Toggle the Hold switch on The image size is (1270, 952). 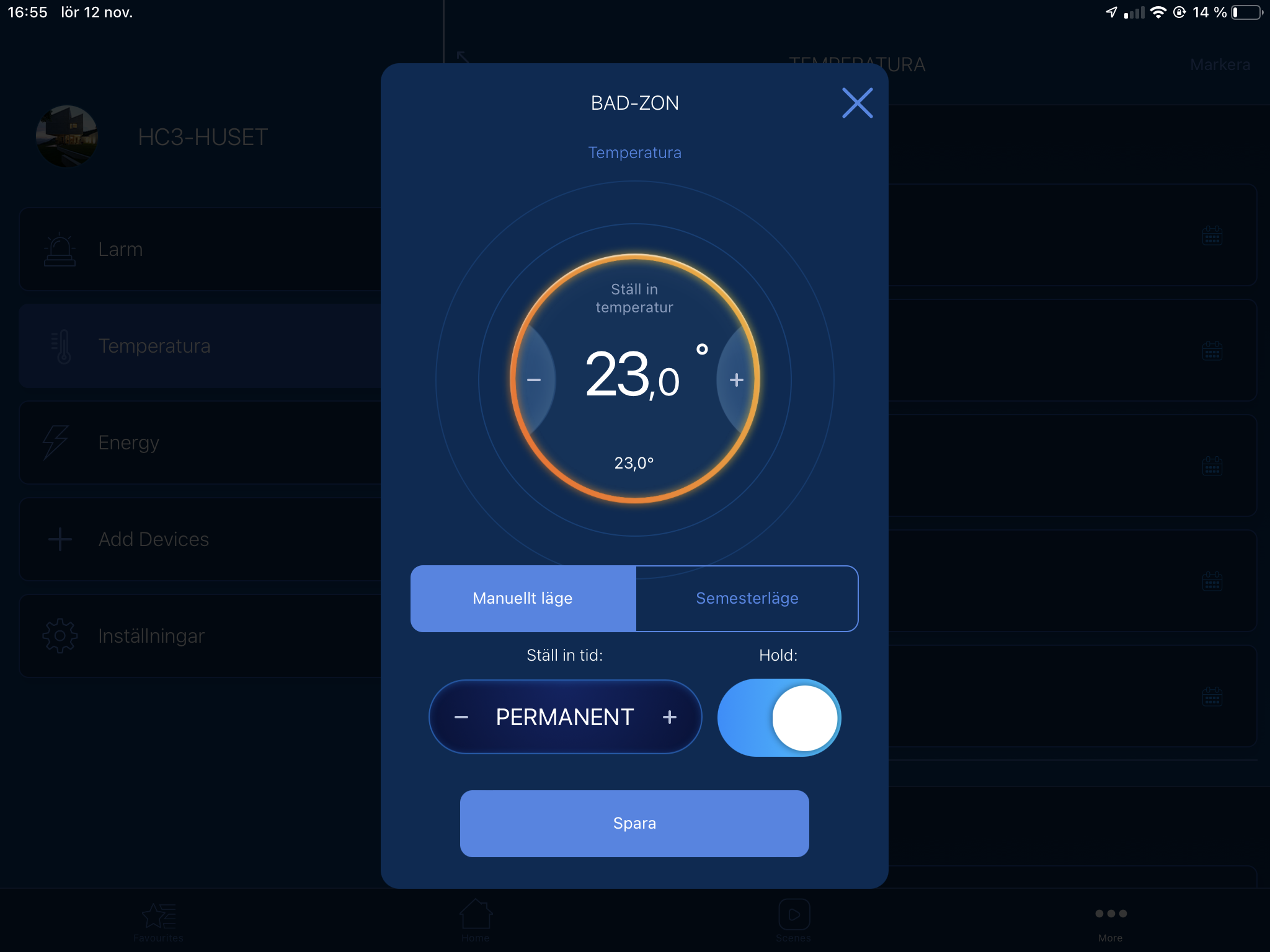(780, 716)
